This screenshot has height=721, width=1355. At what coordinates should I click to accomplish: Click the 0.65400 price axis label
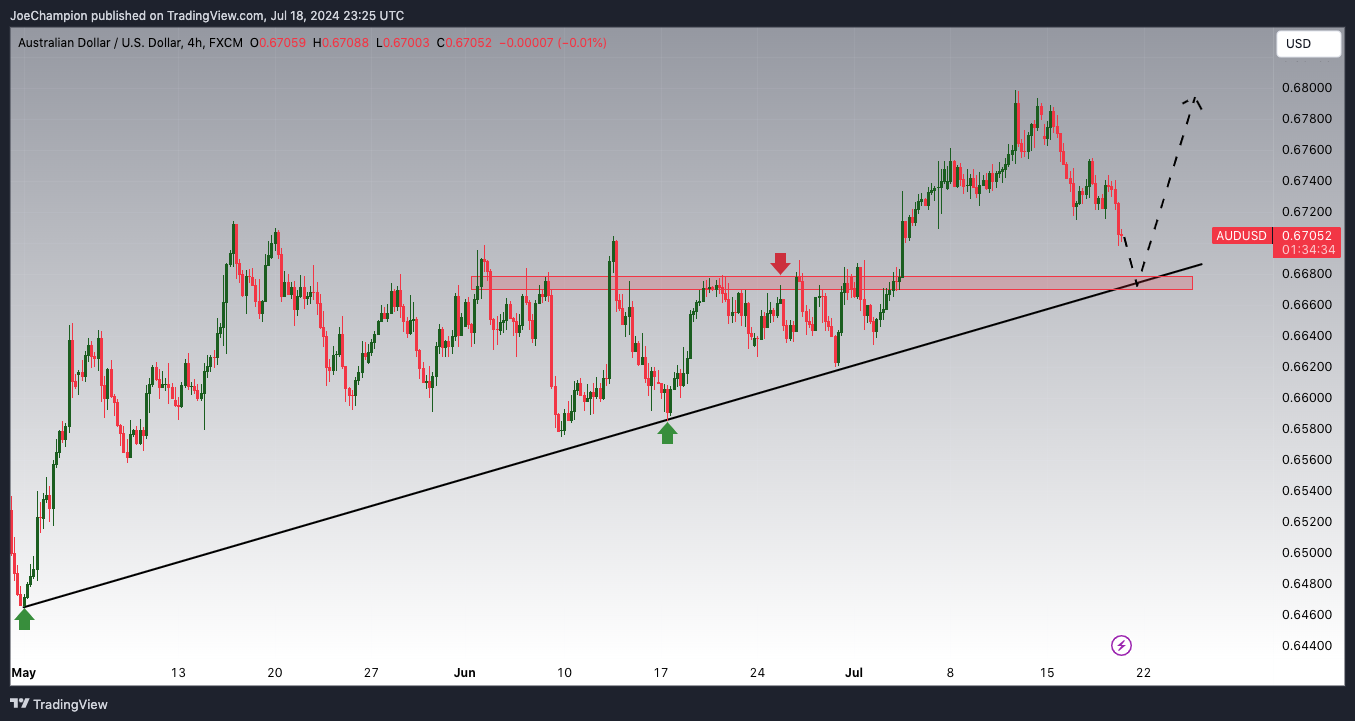[1306, 491]
